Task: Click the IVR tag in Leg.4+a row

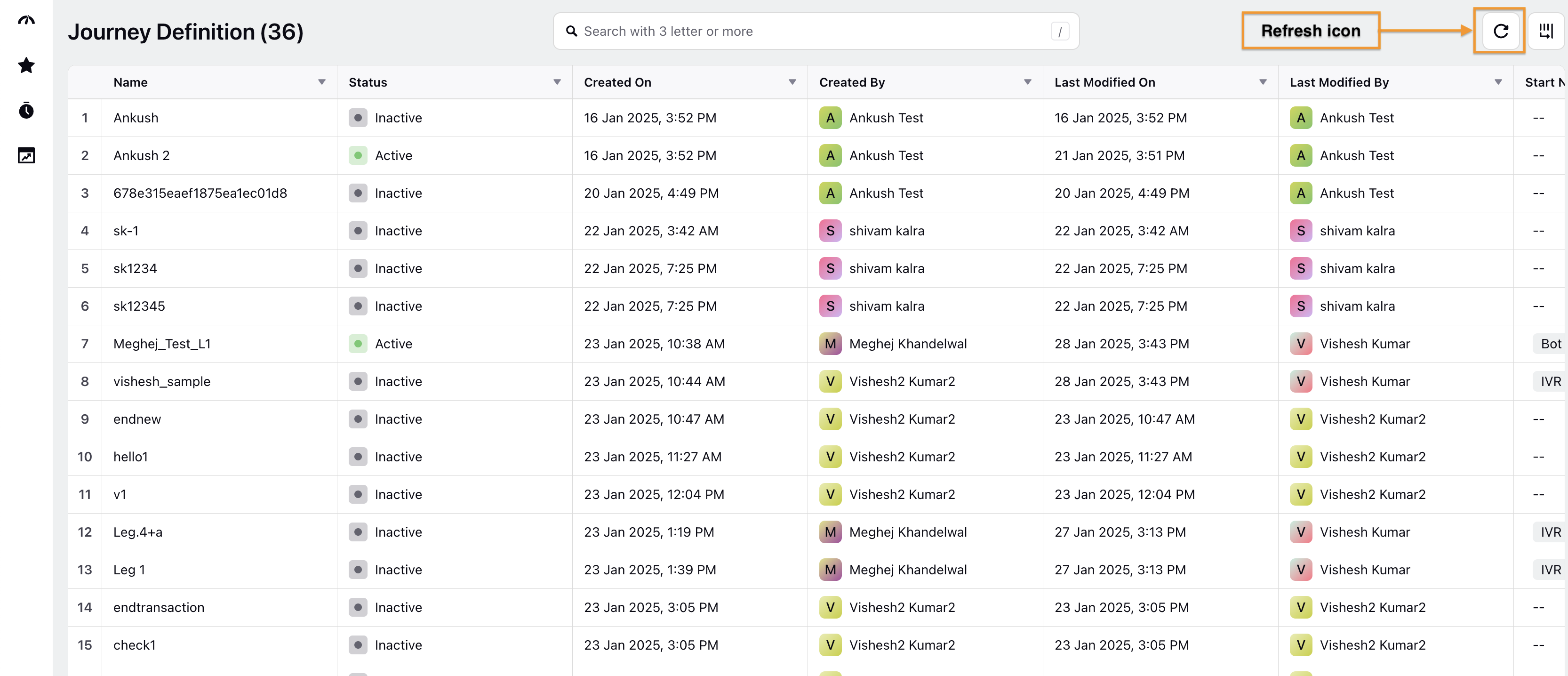Action: point(1550,531)
